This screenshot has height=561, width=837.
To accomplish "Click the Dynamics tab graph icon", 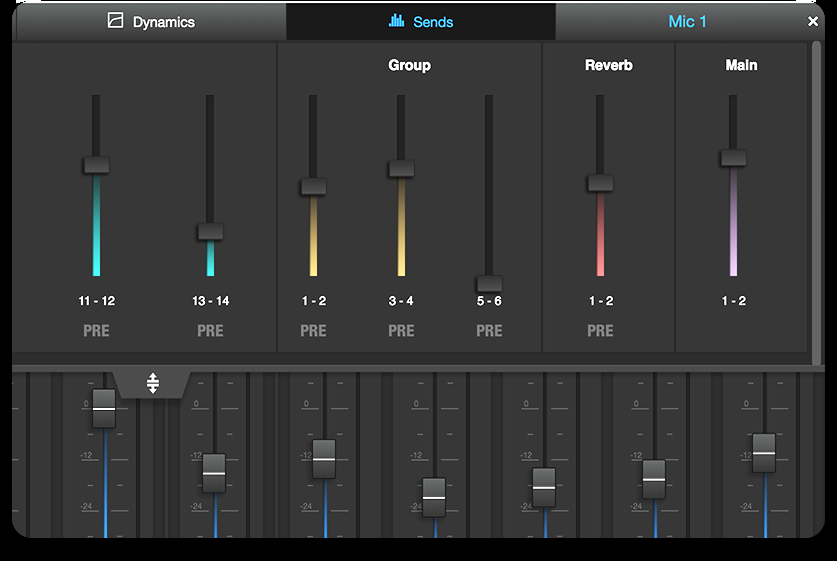I will click(x=116, y=21).
